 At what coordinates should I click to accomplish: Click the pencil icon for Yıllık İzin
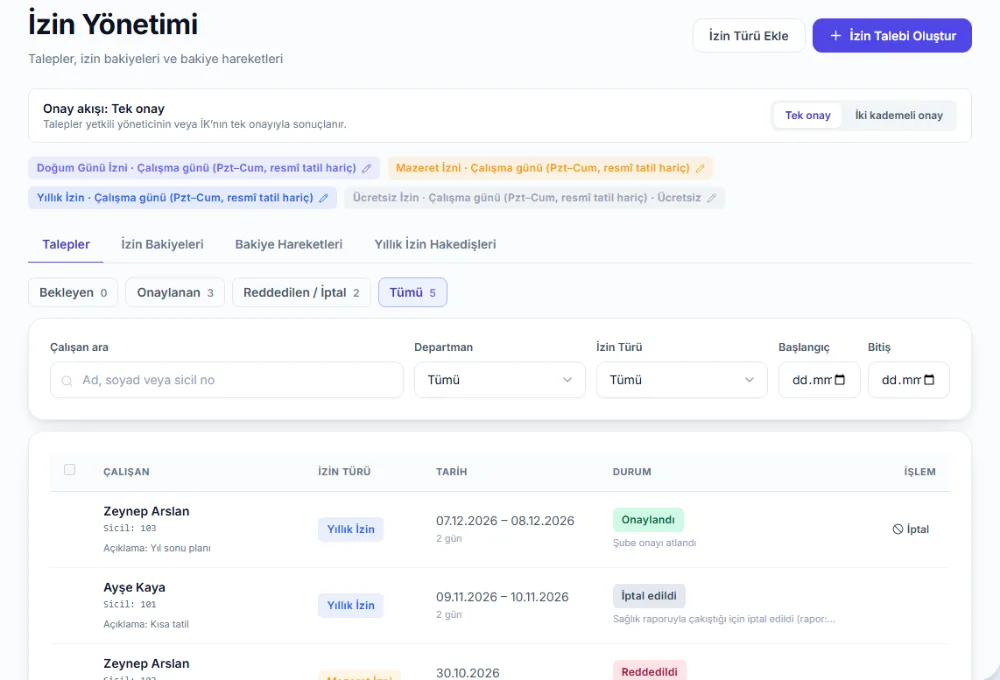point(324,198)
